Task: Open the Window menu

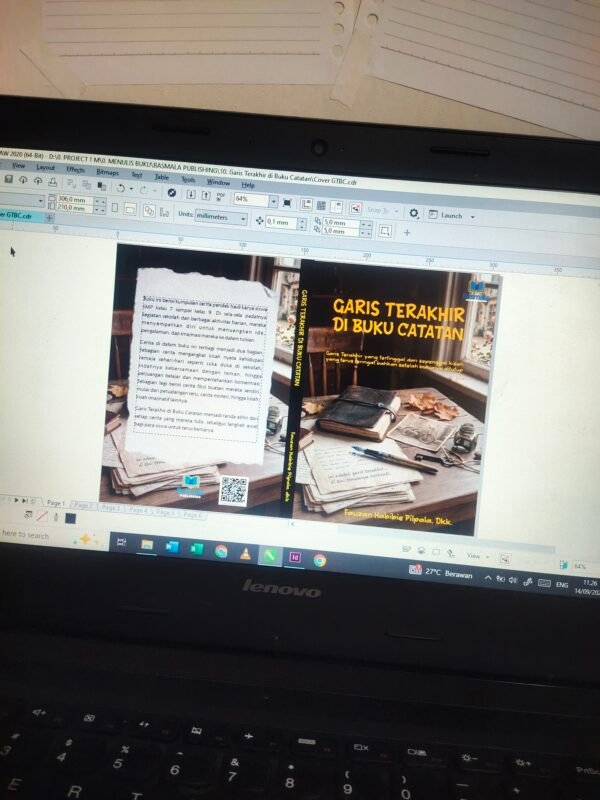Action: click(x=218, y=182)
